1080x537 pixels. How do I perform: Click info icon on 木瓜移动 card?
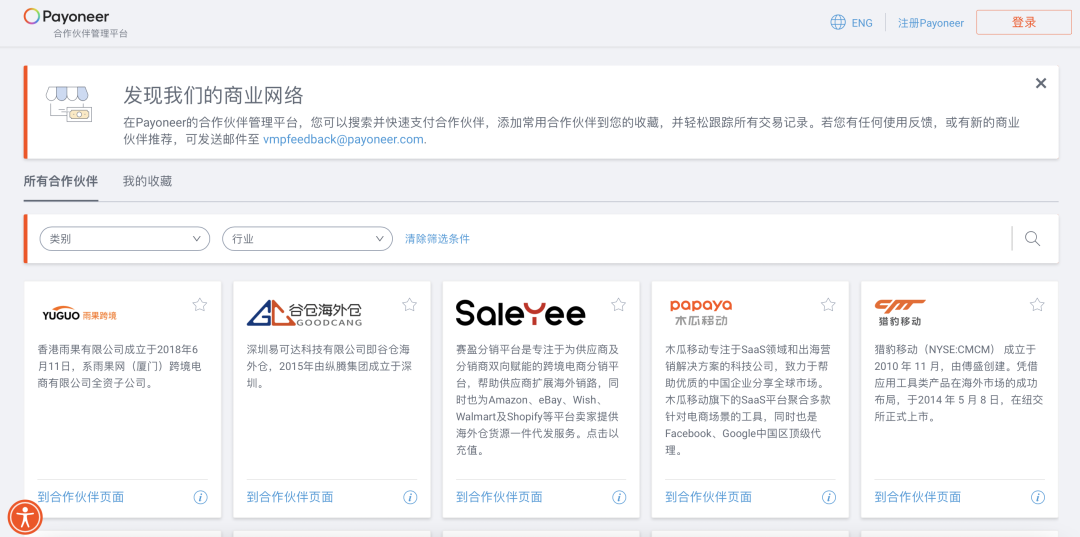[x=829, y=497]
